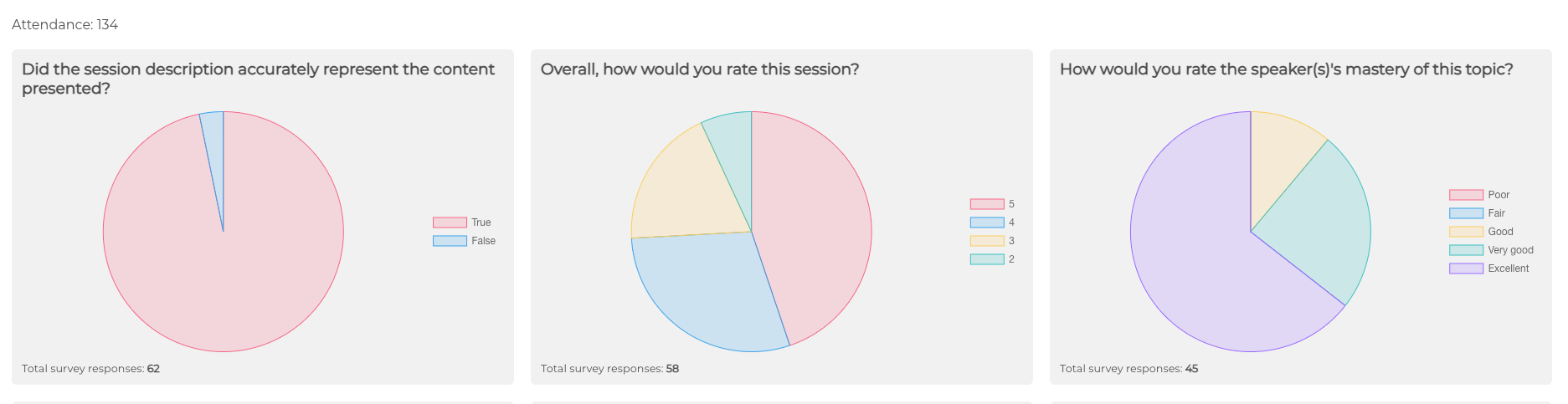Toggle the False legend entry
This screenshot has height=404, width=1568.
pos(450,241)
